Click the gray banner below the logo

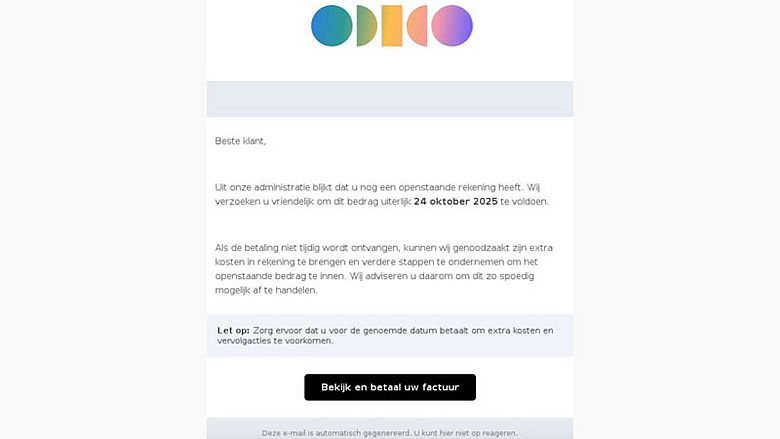390,99
